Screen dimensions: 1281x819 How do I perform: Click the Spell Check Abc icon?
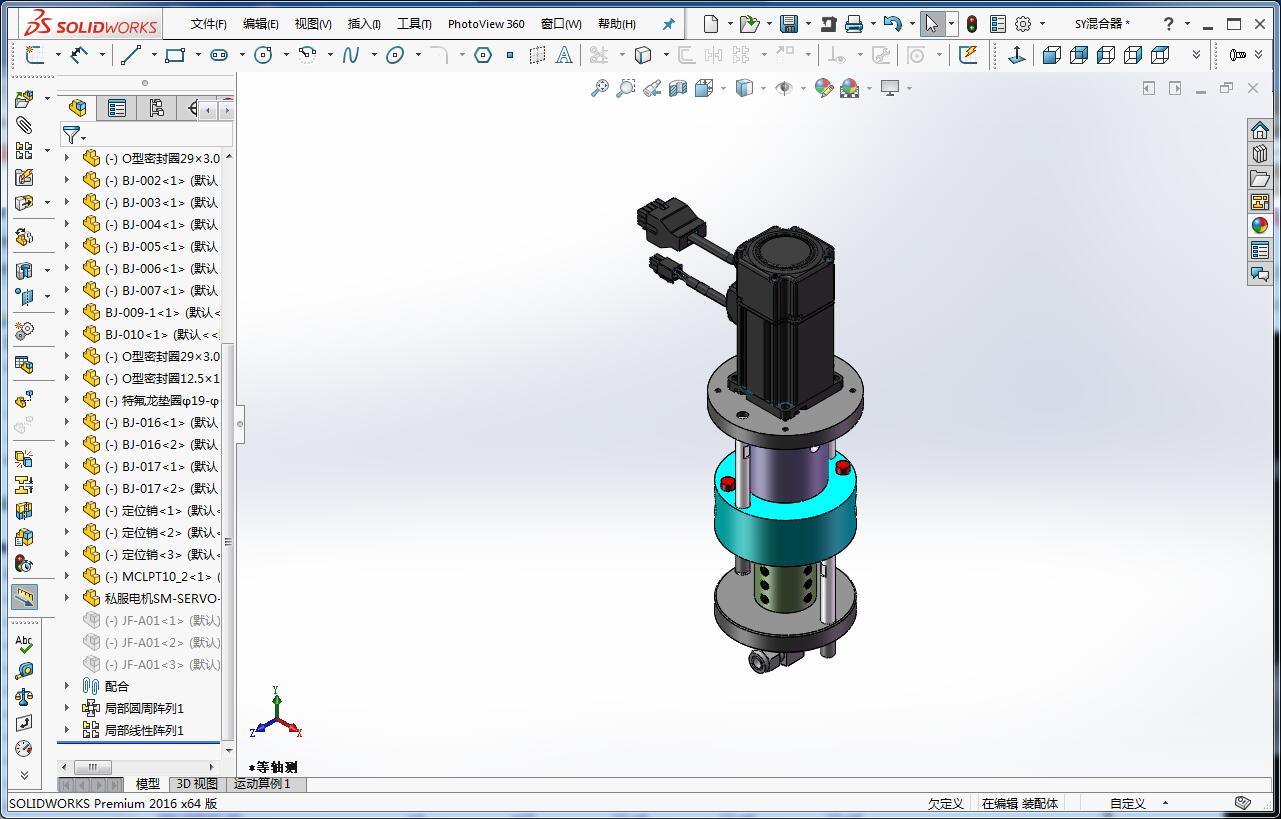point(24,643)
